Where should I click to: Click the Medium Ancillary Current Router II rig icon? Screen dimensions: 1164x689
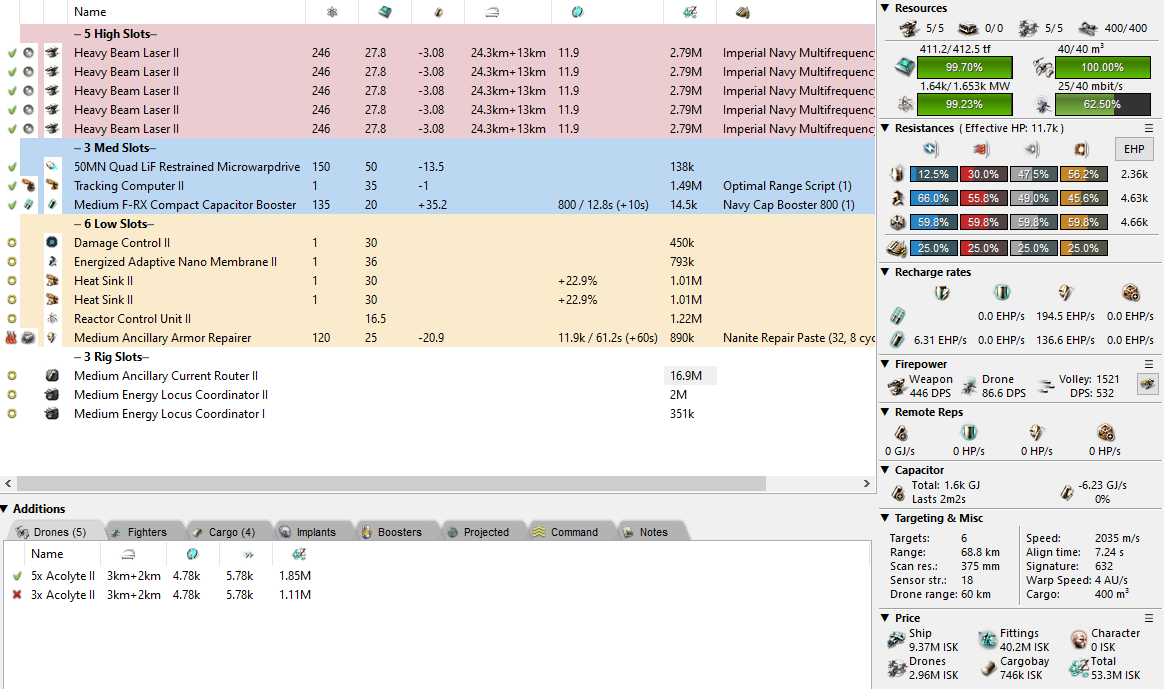(x=52, y=376)
